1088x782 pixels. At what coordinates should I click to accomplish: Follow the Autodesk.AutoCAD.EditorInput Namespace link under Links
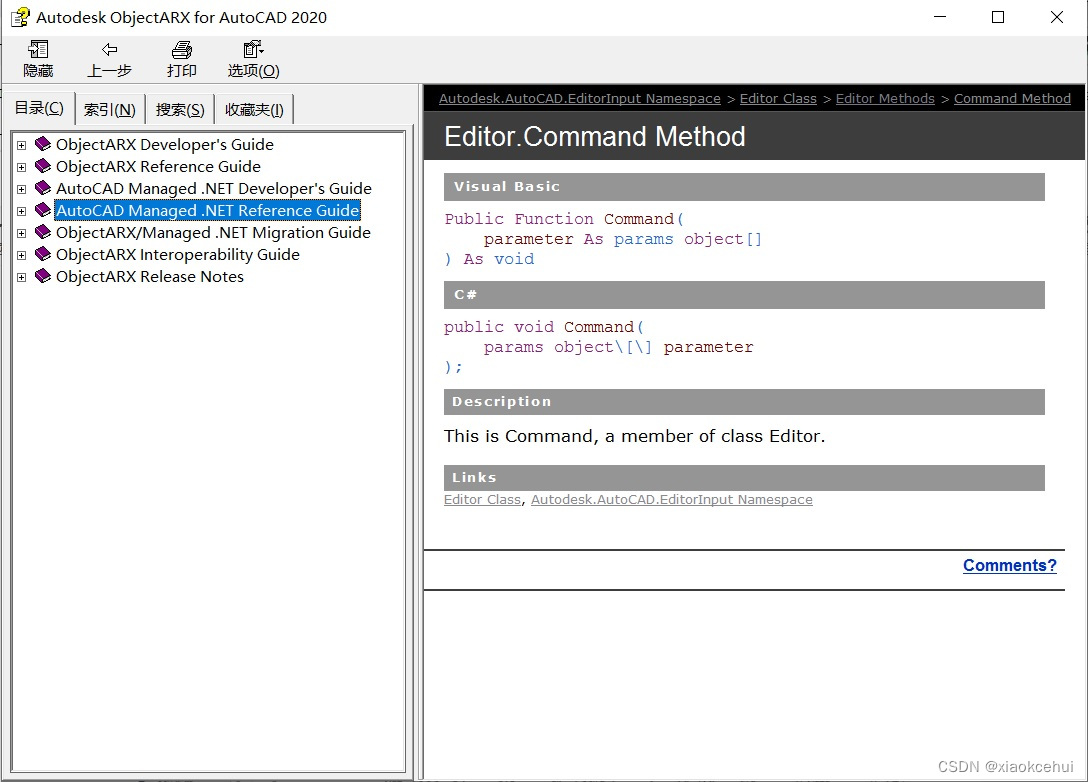(672, 500)
